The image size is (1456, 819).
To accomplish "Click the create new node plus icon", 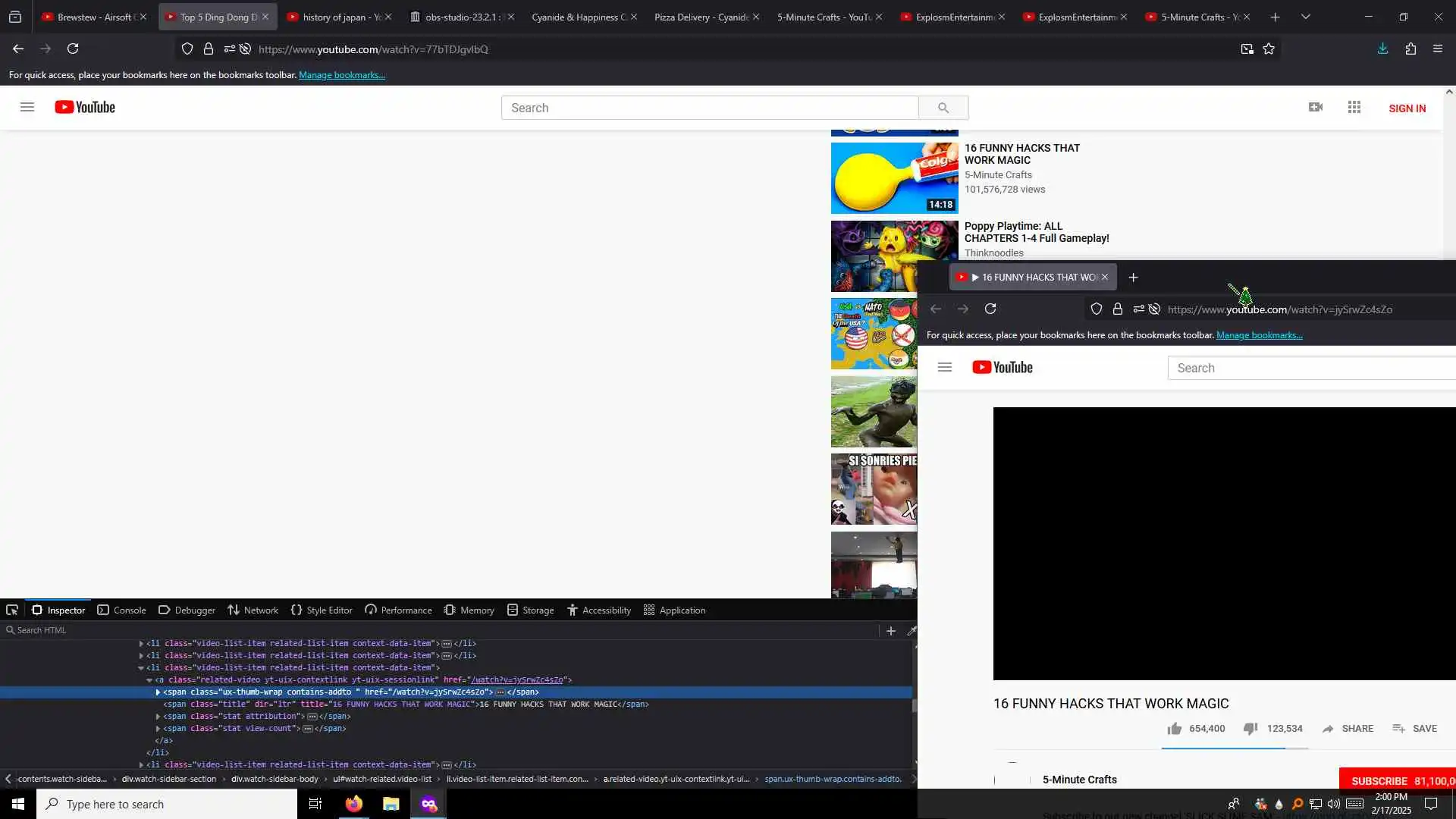I will coord(891,631).
